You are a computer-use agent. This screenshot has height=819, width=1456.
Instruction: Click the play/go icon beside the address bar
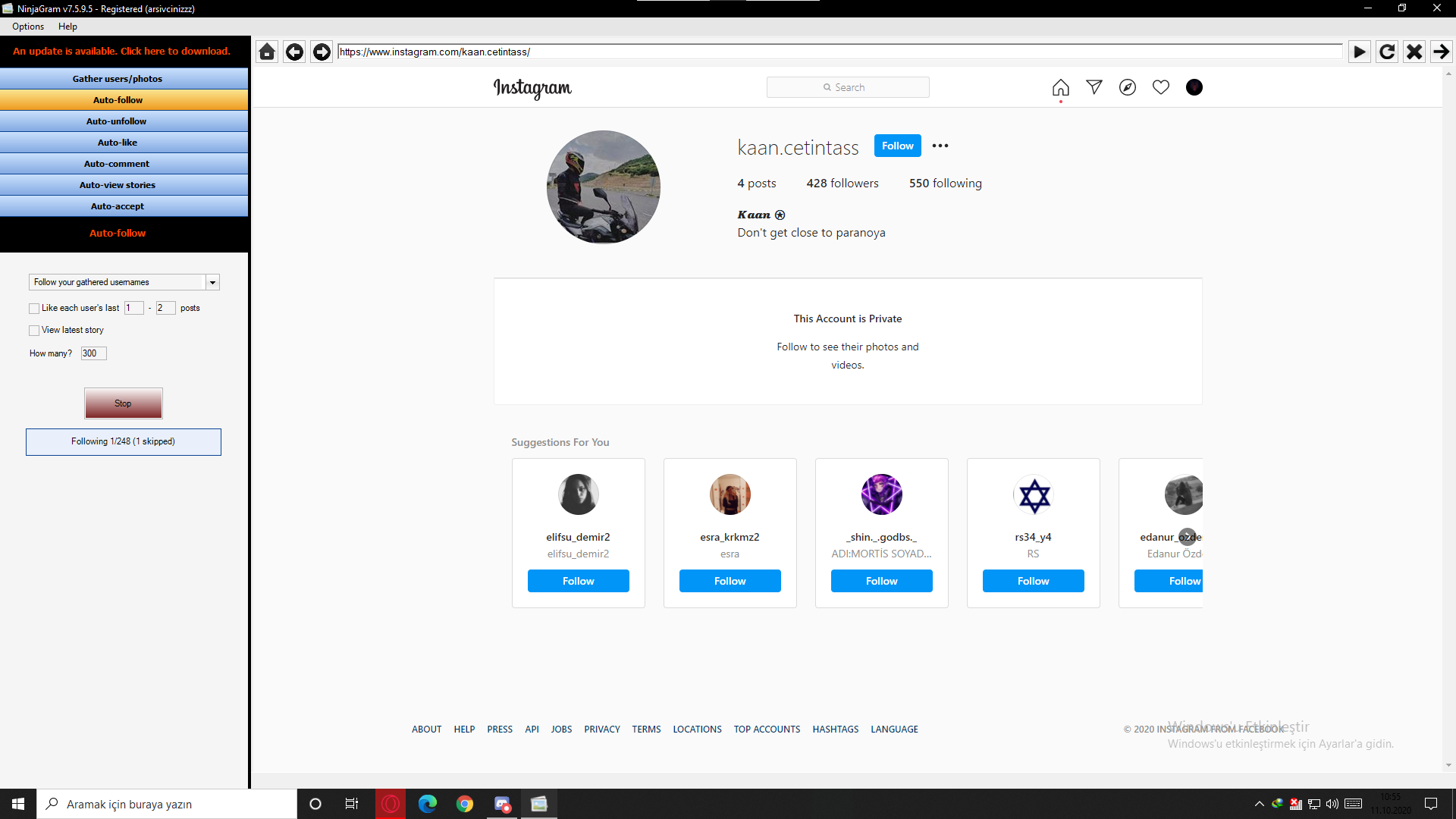tap(1359, 52)
